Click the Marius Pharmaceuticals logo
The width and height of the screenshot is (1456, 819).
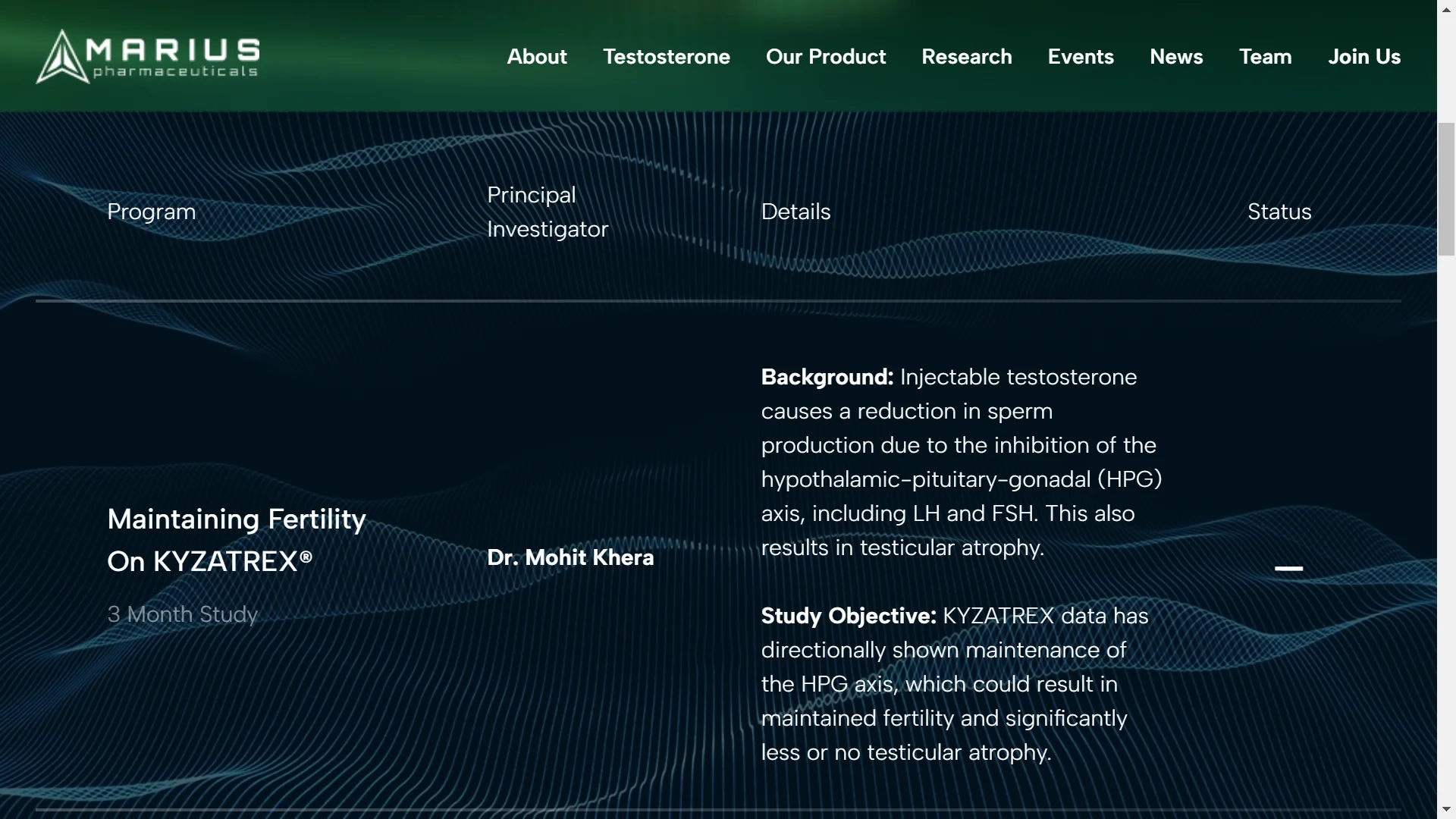point(148,56)
